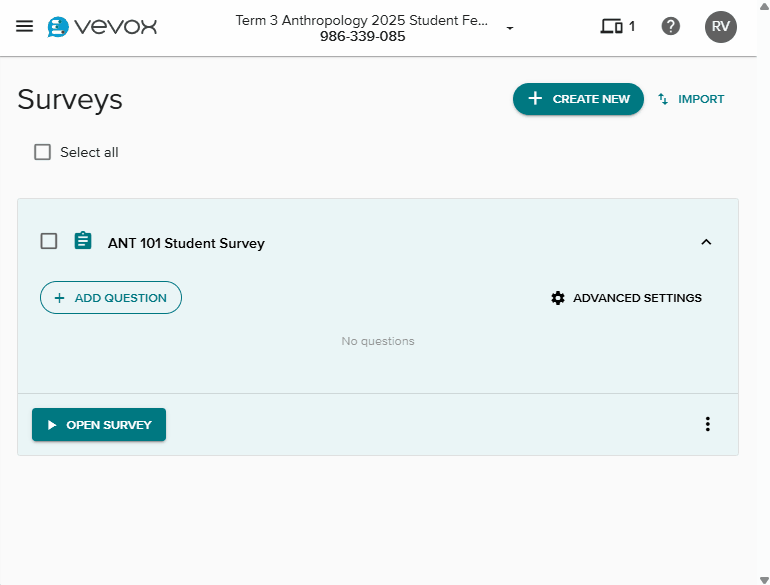770x585 pixels.
Task: Expand the session selector dropdown arrow
Action: point(510,28)
